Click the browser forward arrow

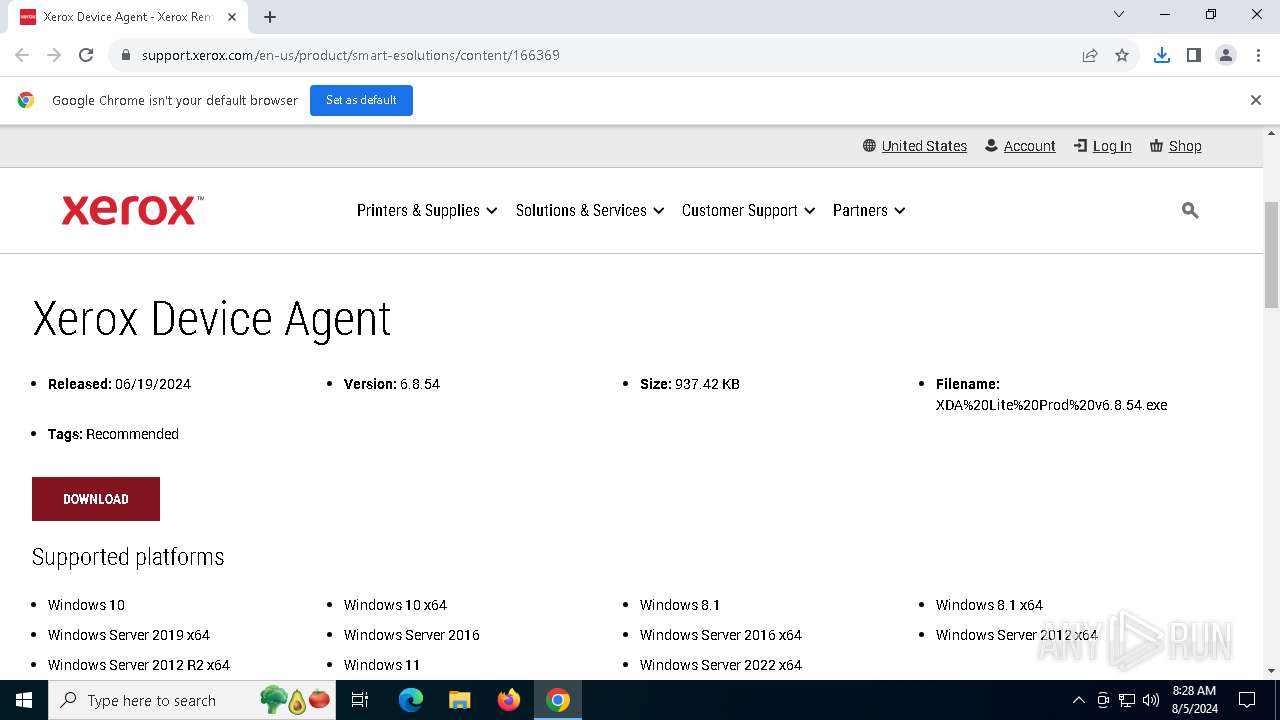pos(54,55)
